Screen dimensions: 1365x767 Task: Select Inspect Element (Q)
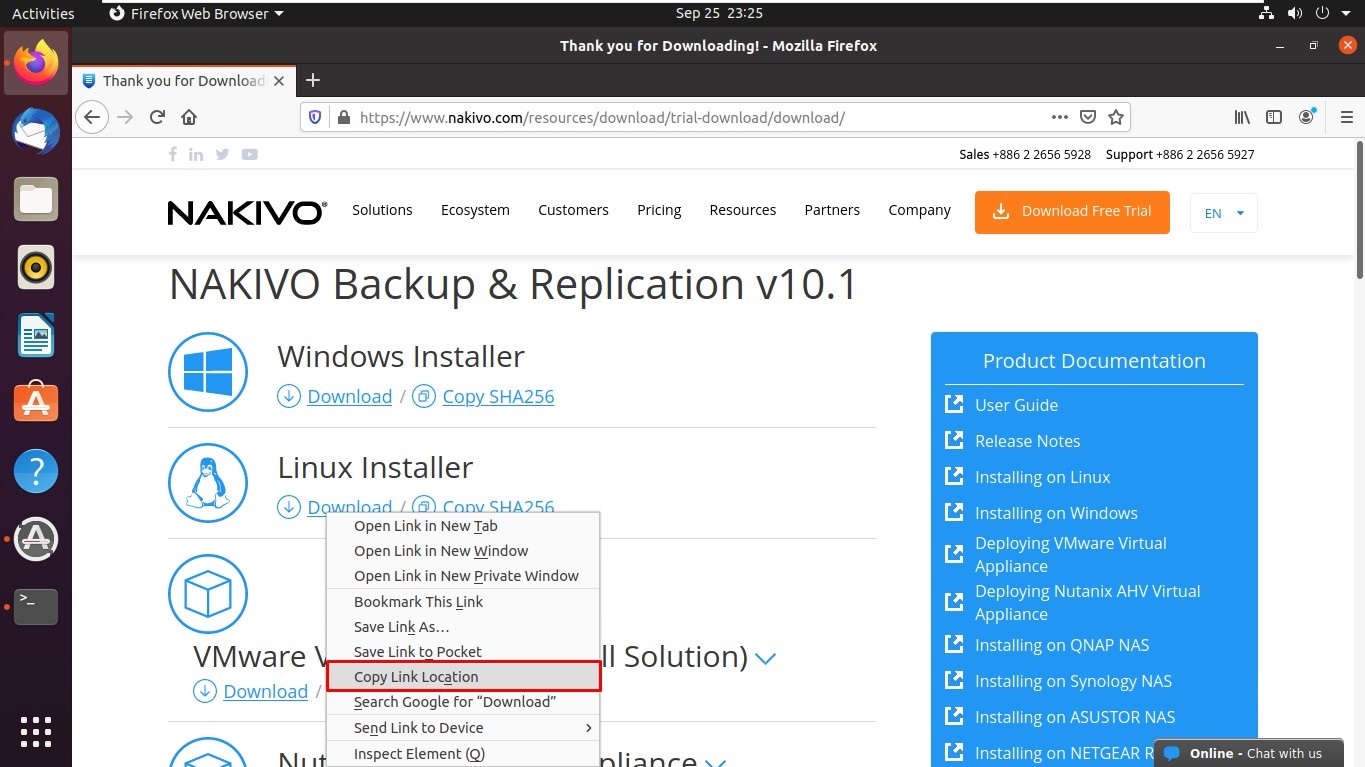[x=463, y=754]
